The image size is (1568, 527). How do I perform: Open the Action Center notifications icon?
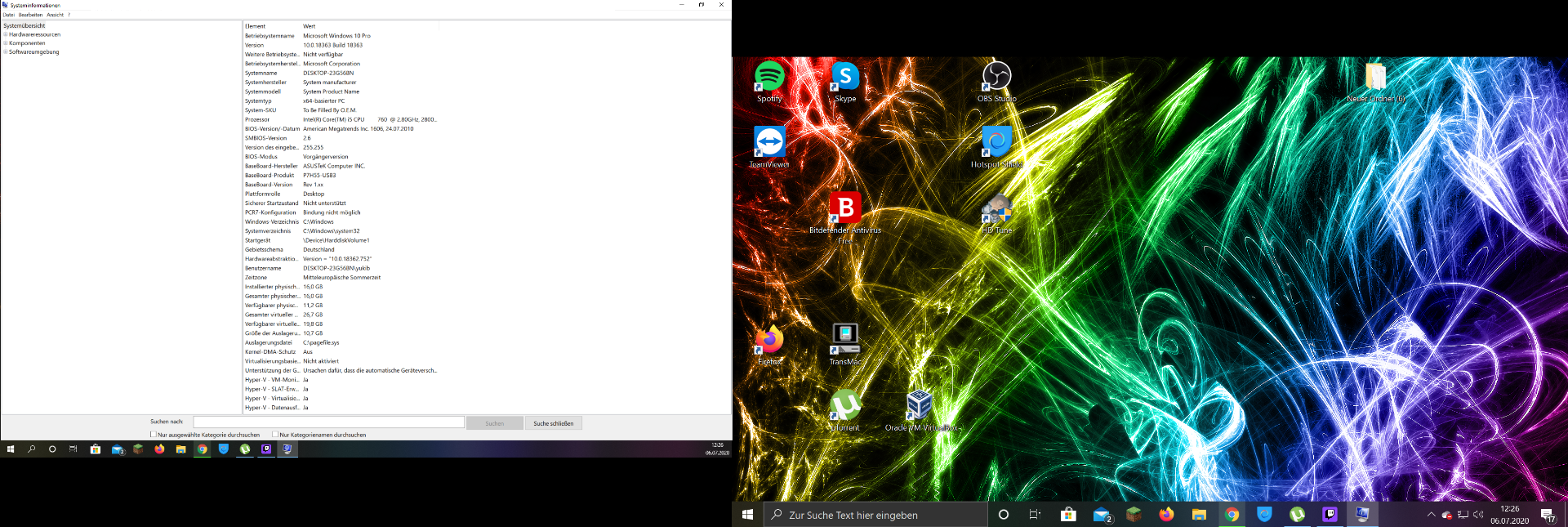1548,515
